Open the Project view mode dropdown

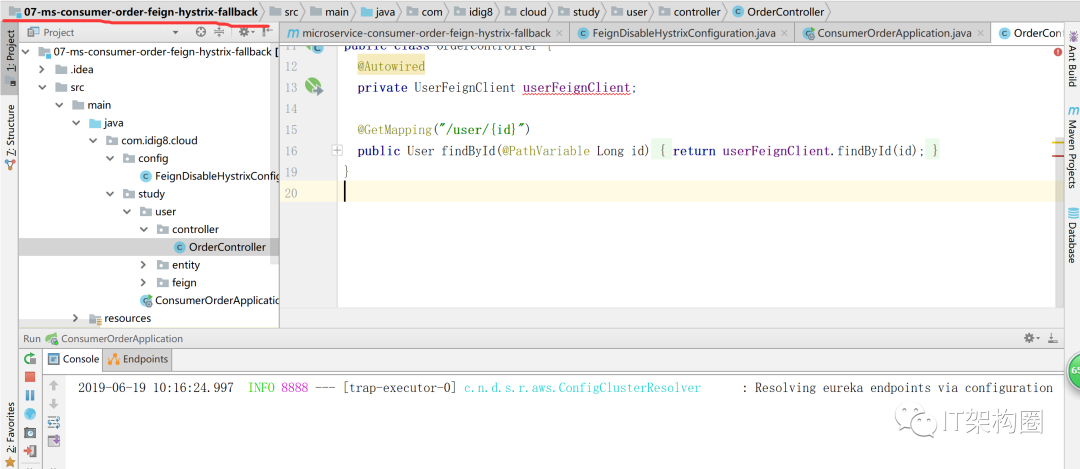[x=175, y=32]
